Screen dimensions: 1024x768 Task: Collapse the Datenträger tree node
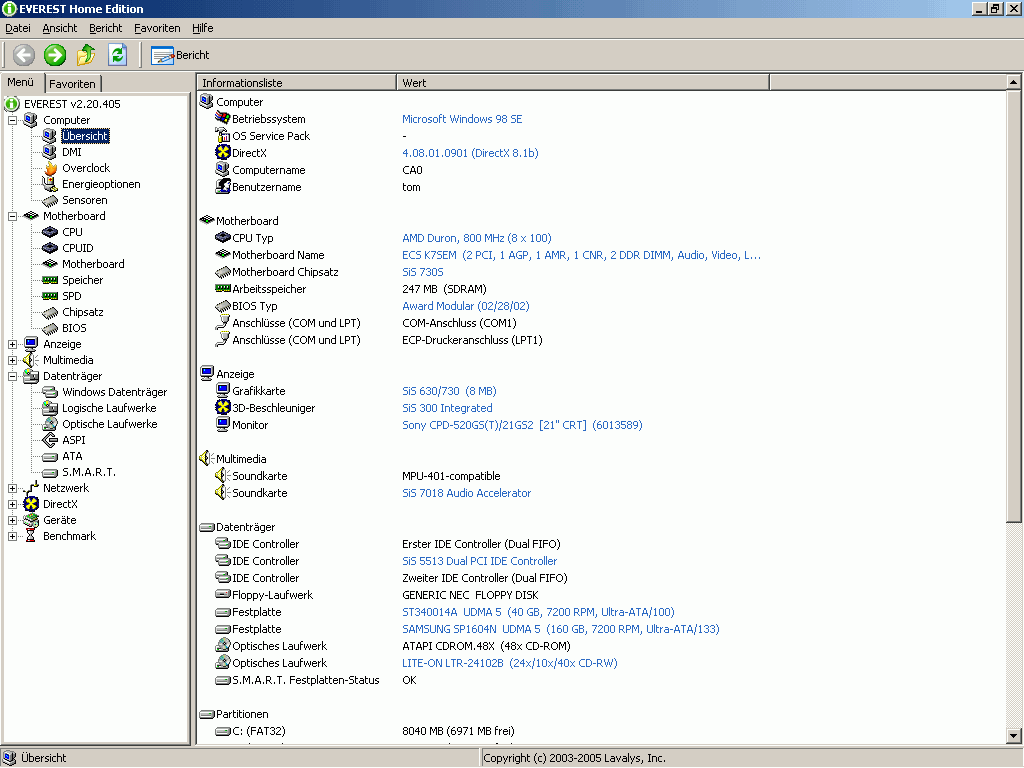pyautogui.click(x=12, y=376)
